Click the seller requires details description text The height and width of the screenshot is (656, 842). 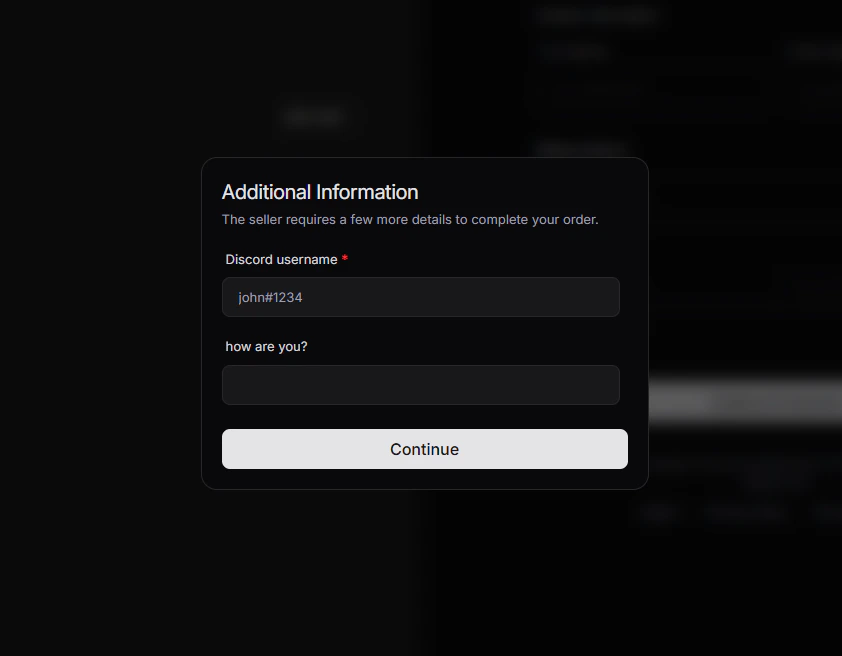tap(410, 220)
